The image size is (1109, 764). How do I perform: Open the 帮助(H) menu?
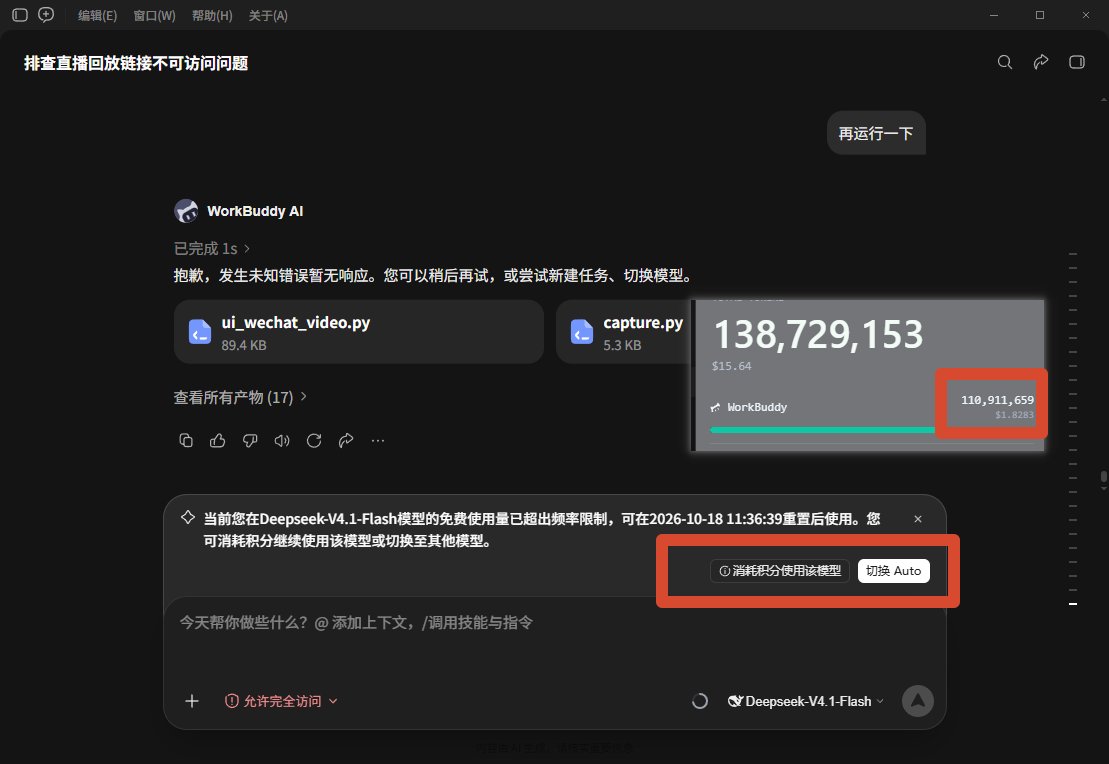click(x=212, y=16)
